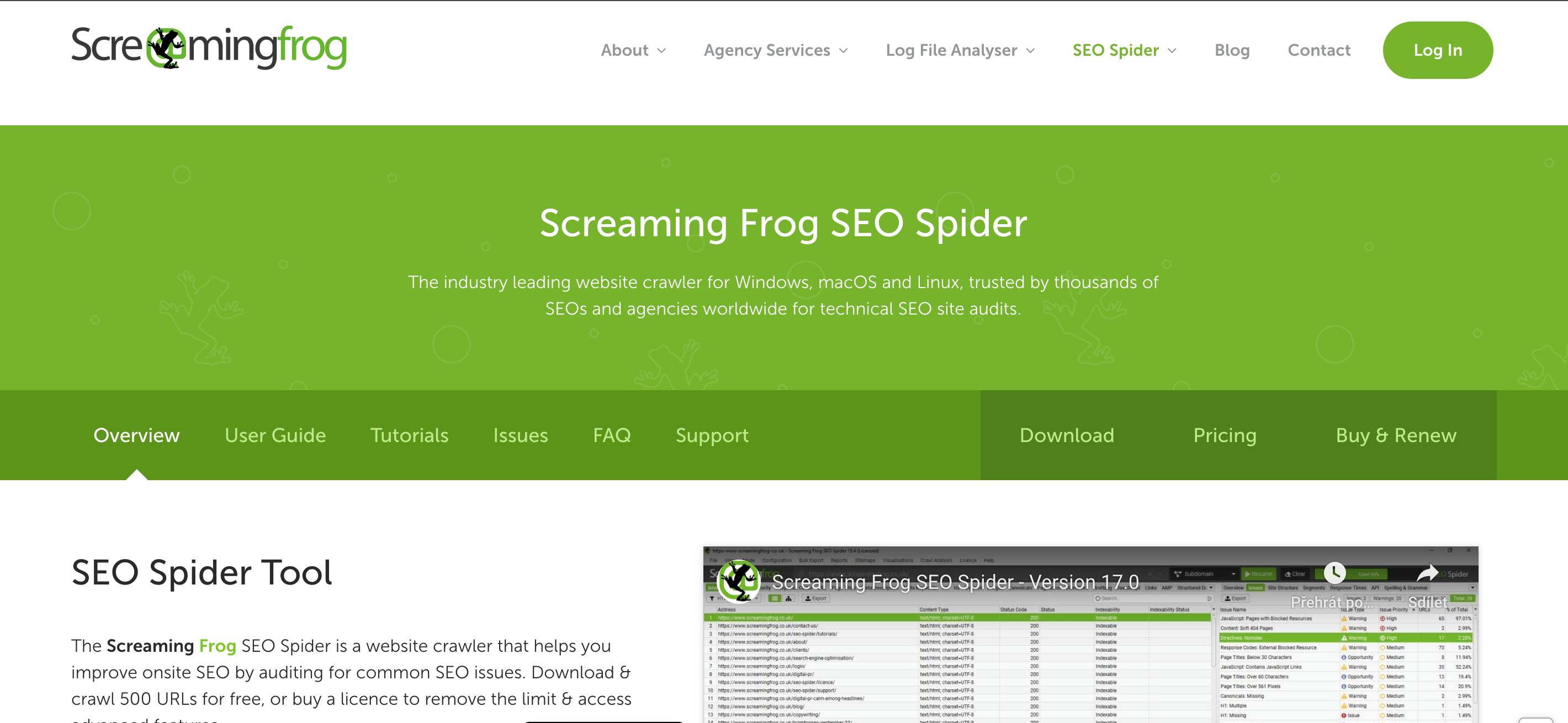Open the About menu item
Viewport: 1568px width, 723px height.
click(624, 50)
